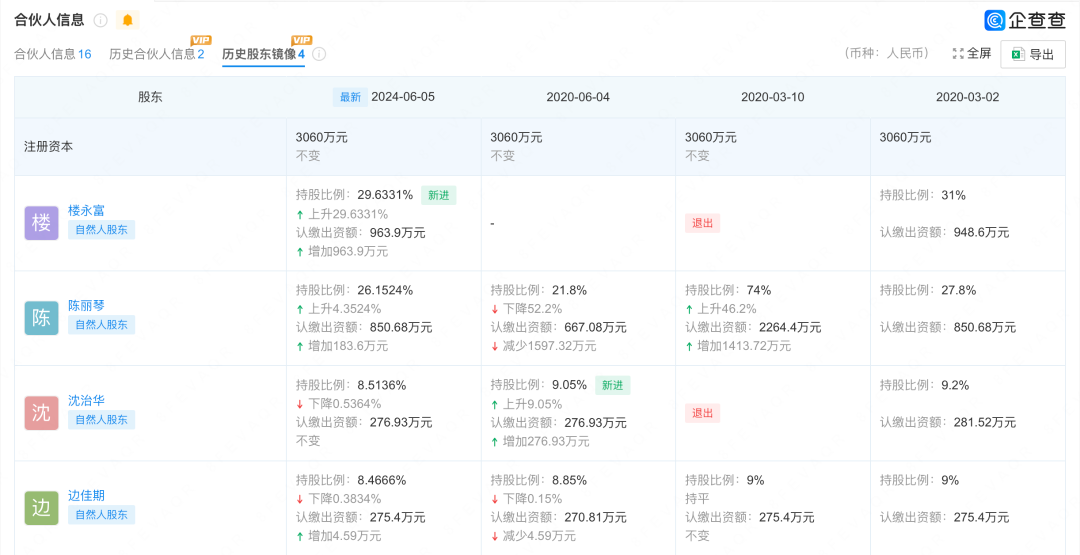Click the 2020-03-10 date column header
This screenshot has height=555, width=1080.
tap(772, 97)
